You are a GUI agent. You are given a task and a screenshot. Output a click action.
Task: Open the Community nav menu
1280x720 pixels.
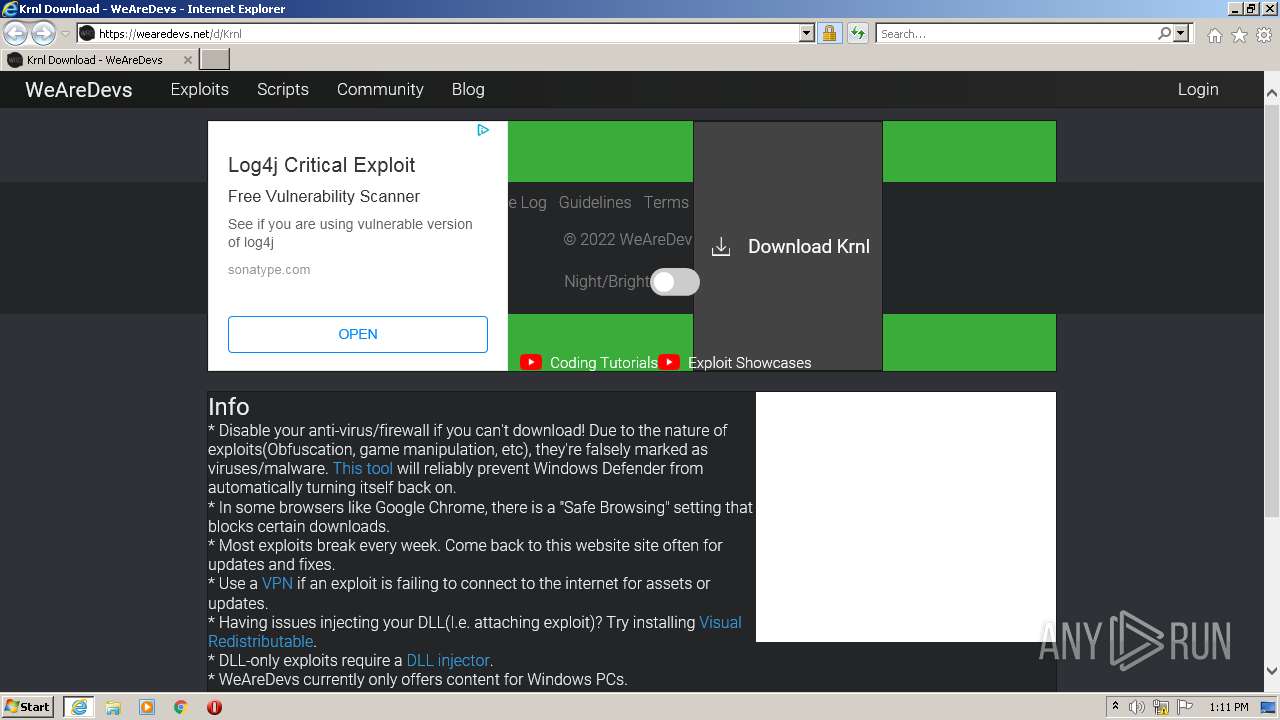tap(380, 89)
